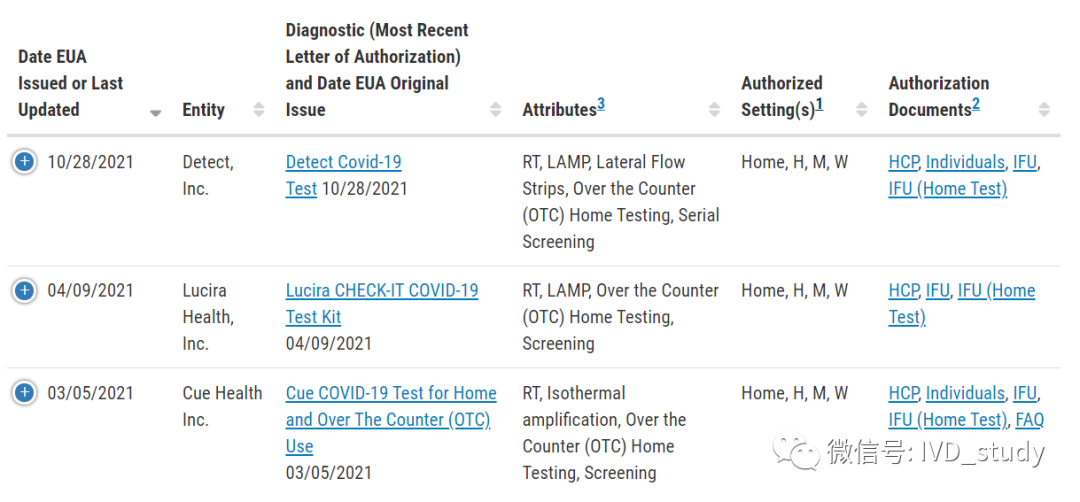Expand the 04/09/2021 Lucira row details

click(x=25, y=290)
